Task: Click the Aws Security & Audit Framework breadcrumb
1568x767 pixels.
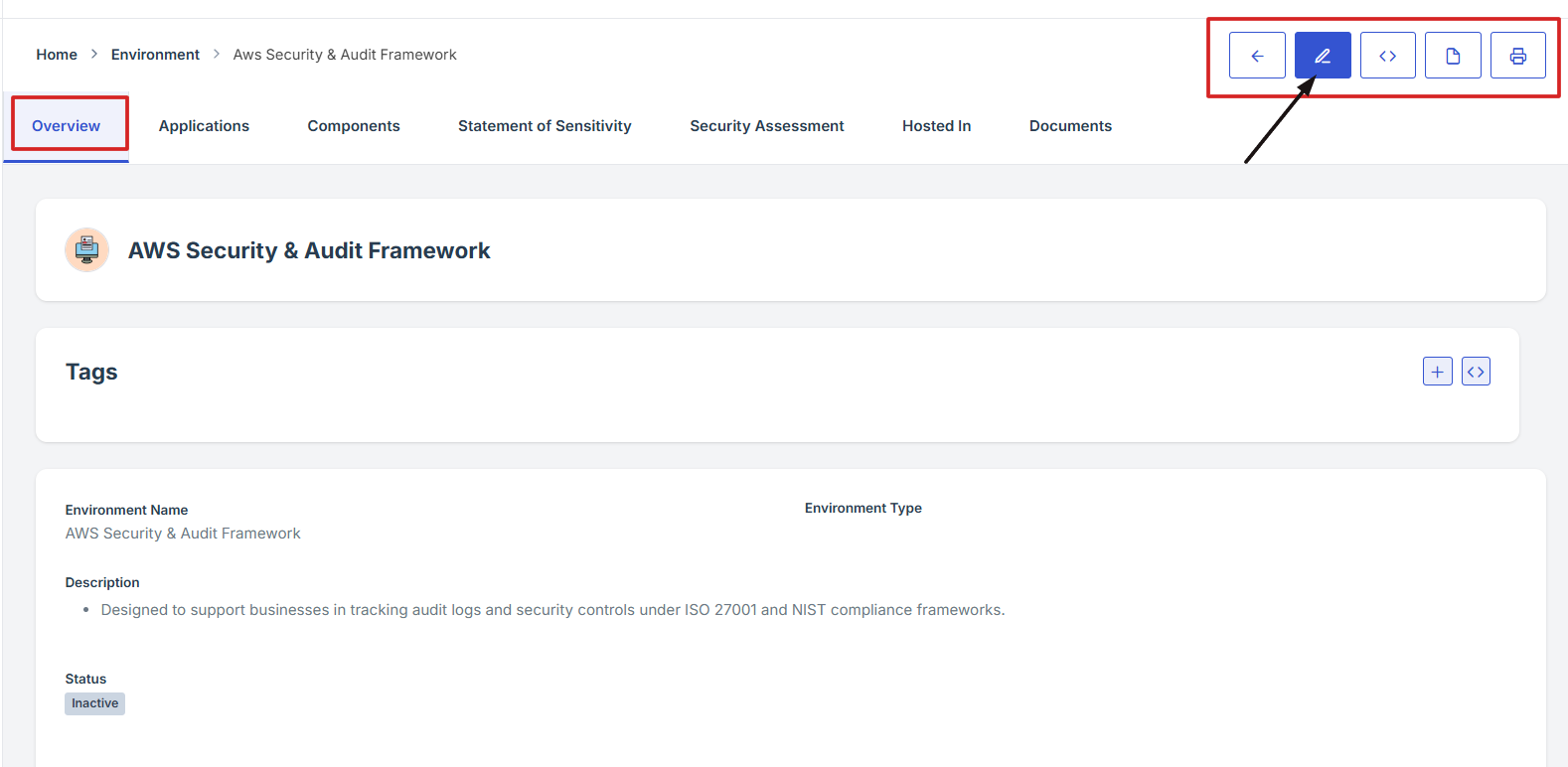Action: click(x=345, y=55)
